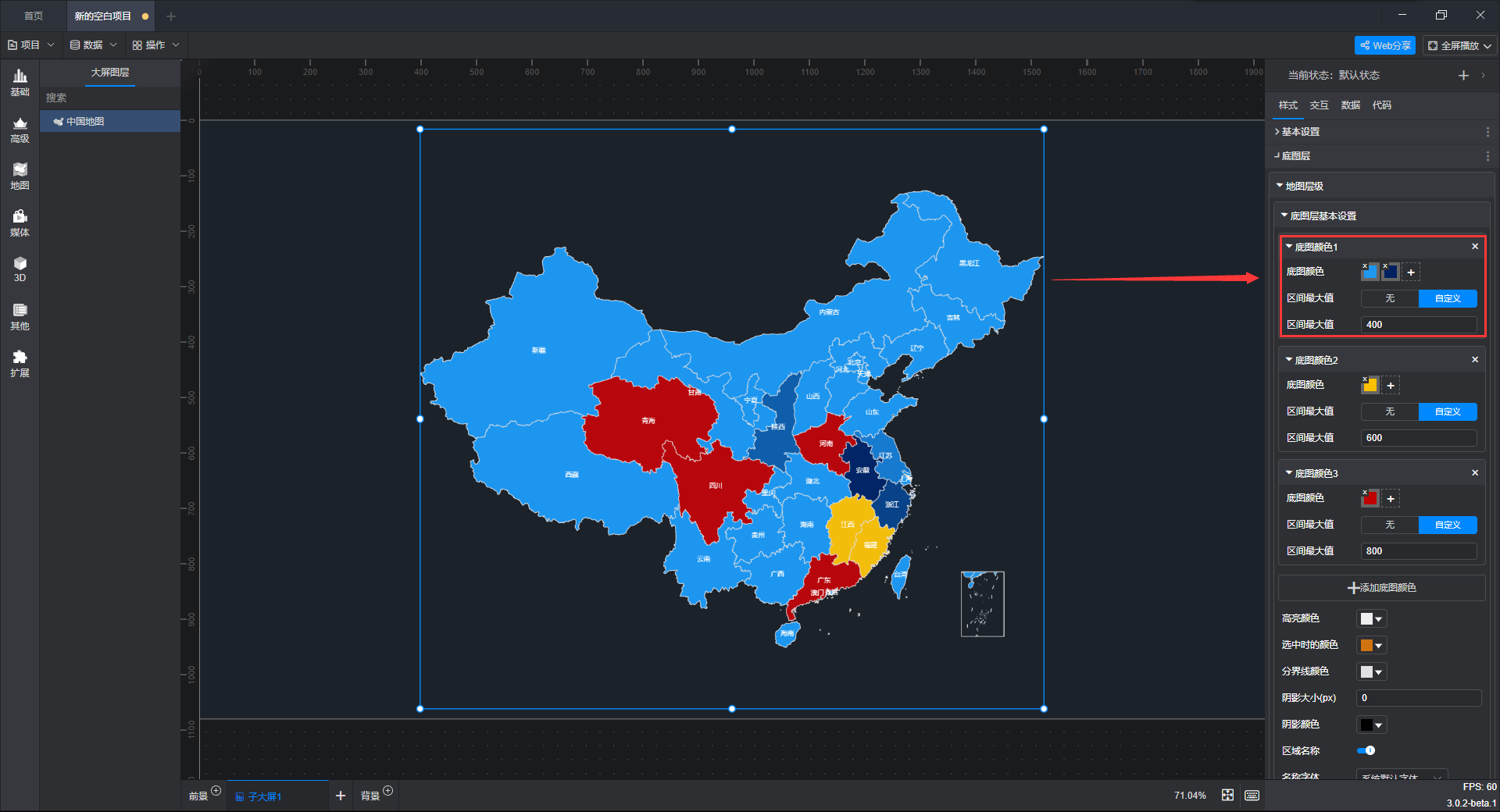Open the 选中时的颜色 orange swatch
This screenshot has width=1500, height=812.
point(1371,645)
